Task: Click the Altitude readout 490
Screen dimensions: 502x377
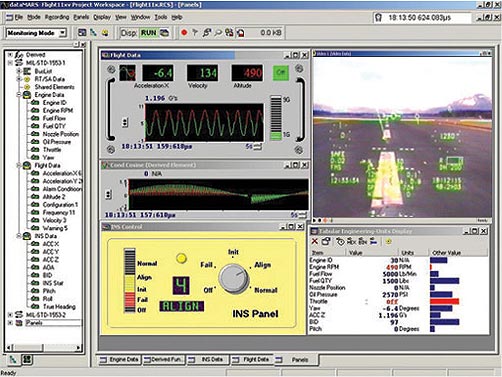Action: 247,73
